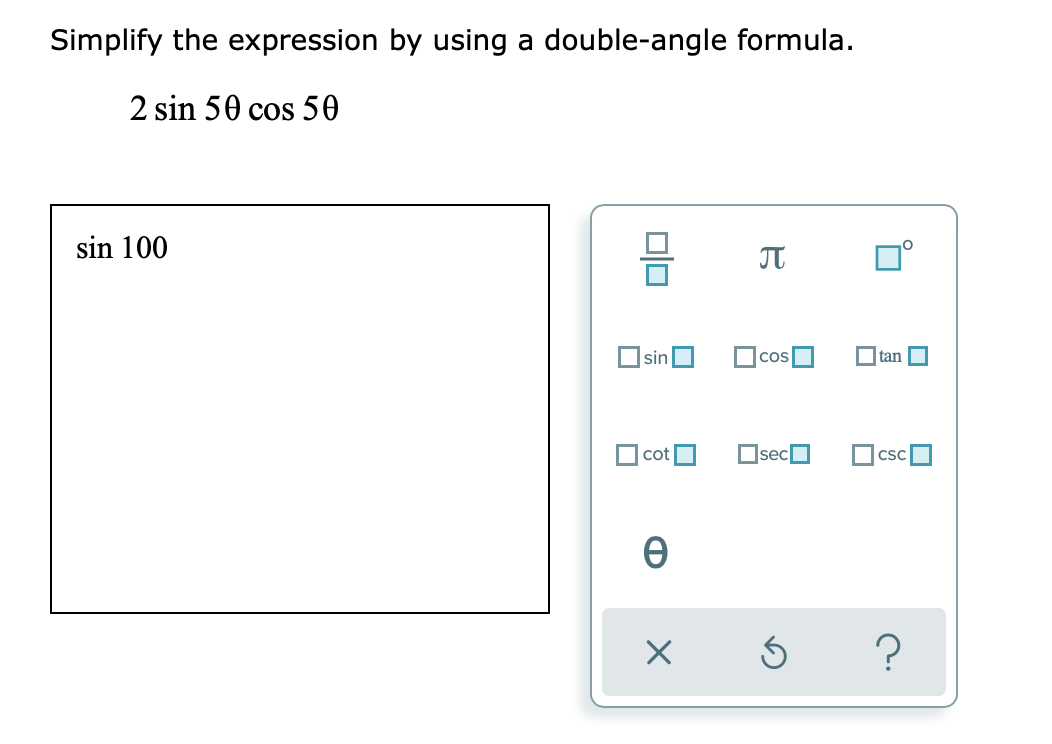Viewport: 1052px width, 744px height.
Task: Clear the answer with the X button
Action: (656, 652)
